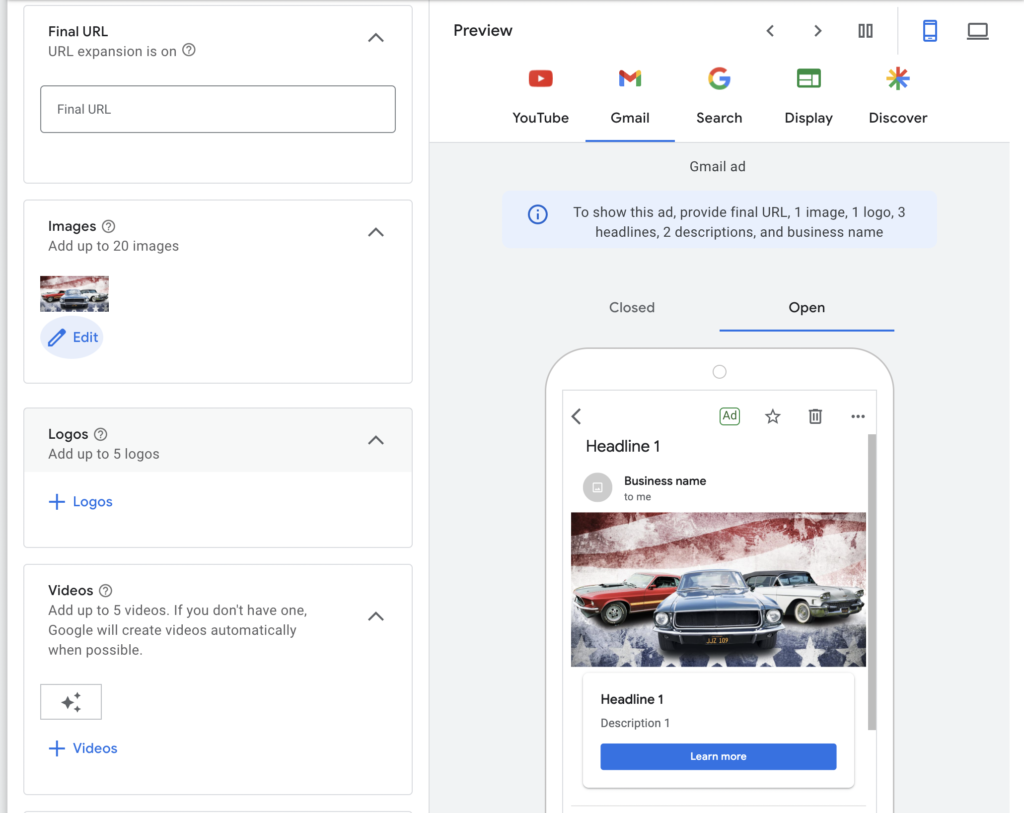This screenshot has height=813, width=1024.
Task: Select the YouTube preview tab
Action: pyautogui.click(x=541, y=96)
